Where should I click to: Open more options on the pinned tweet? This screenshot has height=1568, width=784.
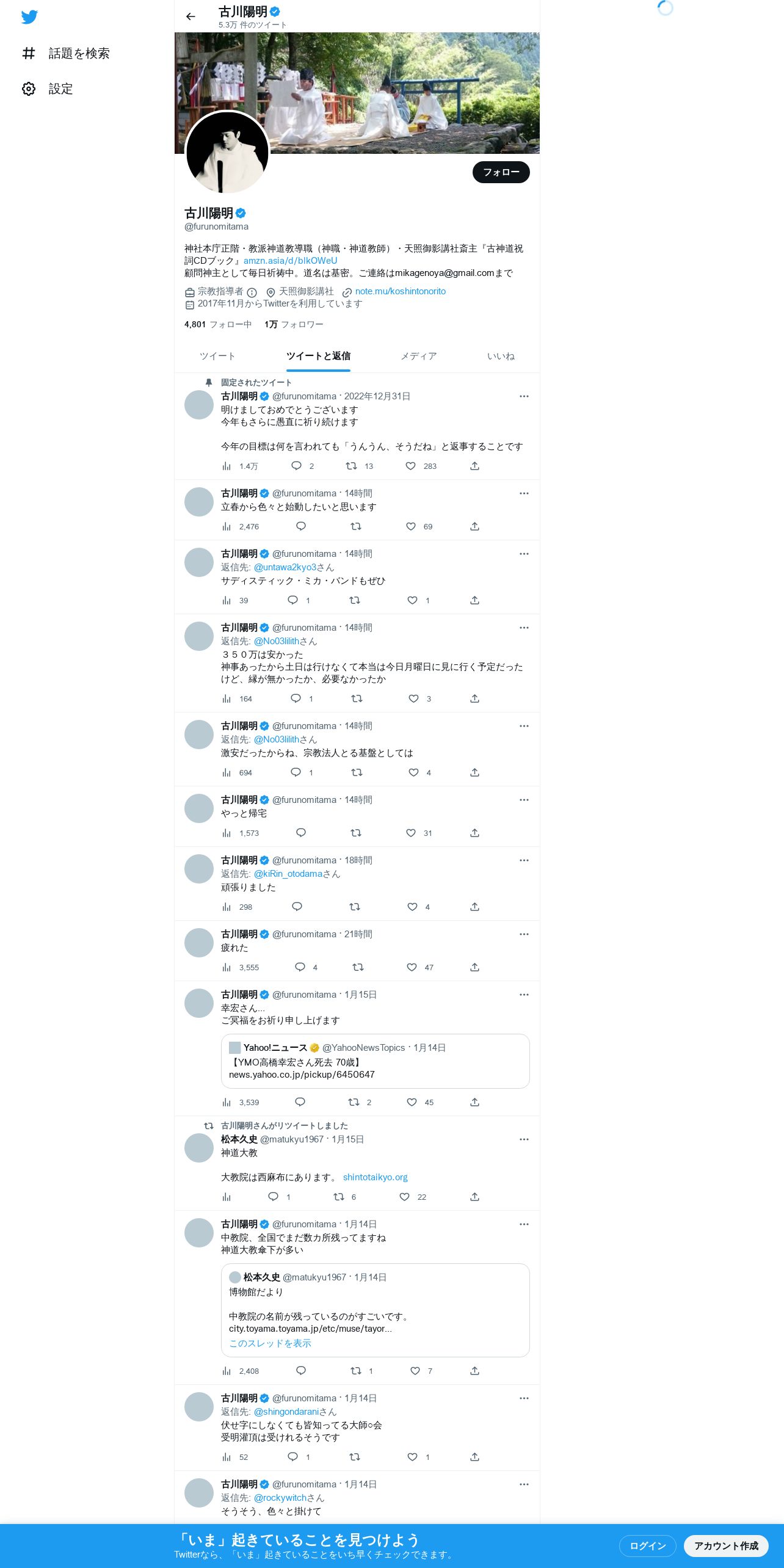pyautogui.click(x=524, y=396)
